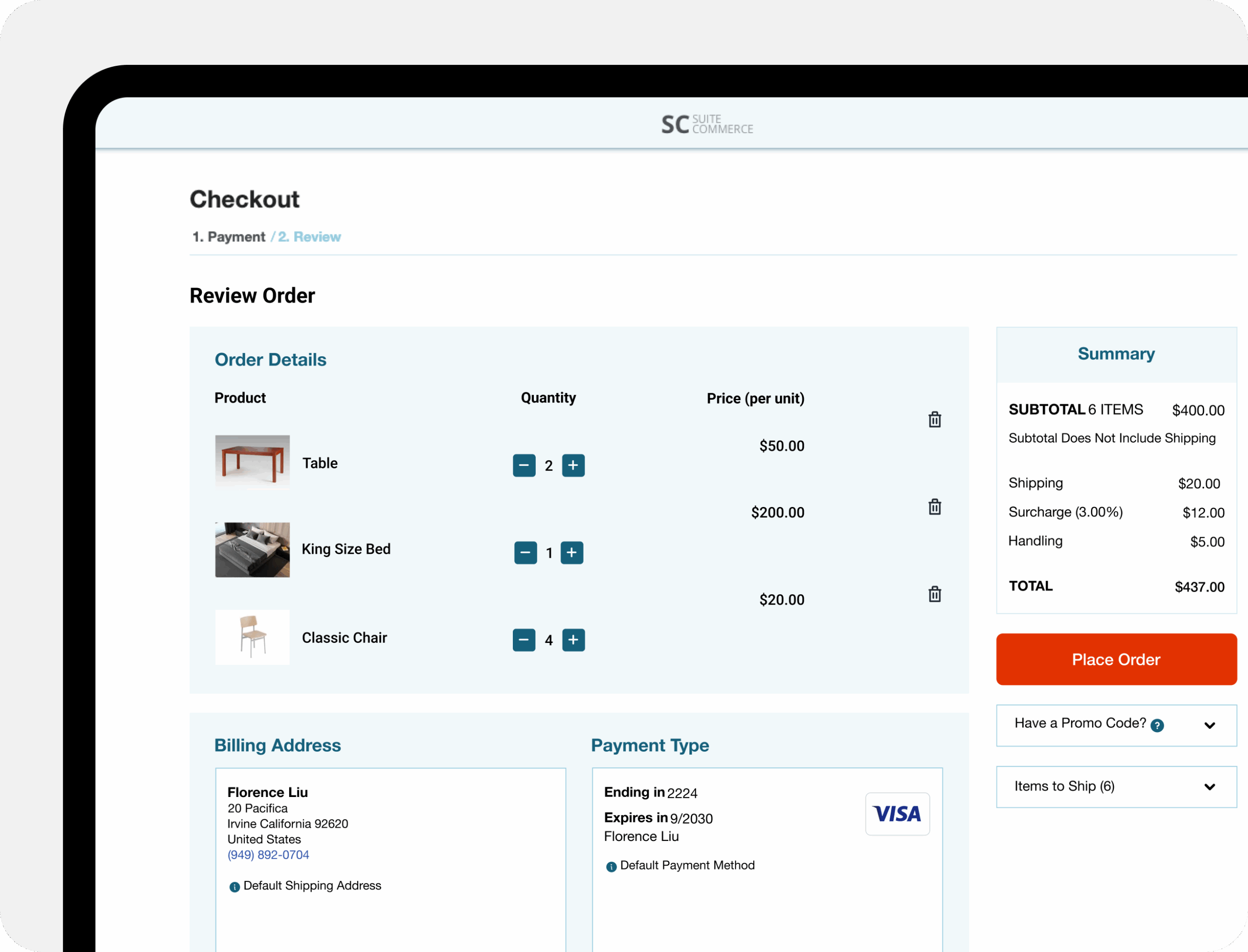The width and height of the screenshot is (1248, 952).
Task: Click the Default Shipping Address info icon
Action: coord(234,887)
